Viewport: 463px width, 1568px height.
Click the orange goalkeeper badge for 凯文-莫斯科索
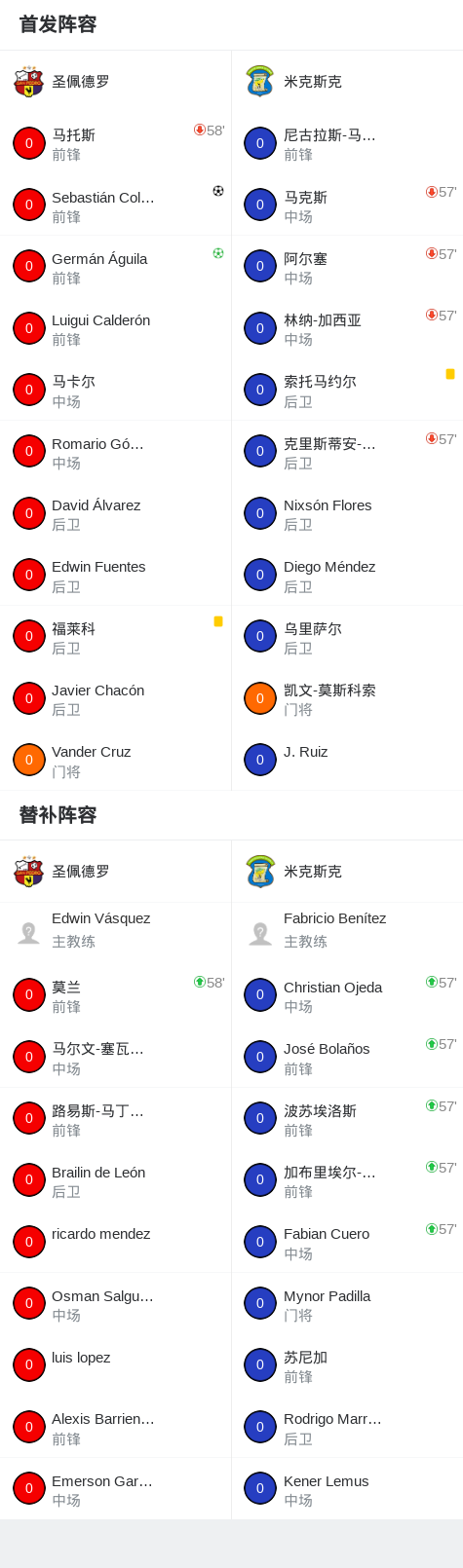pos(260,698)
